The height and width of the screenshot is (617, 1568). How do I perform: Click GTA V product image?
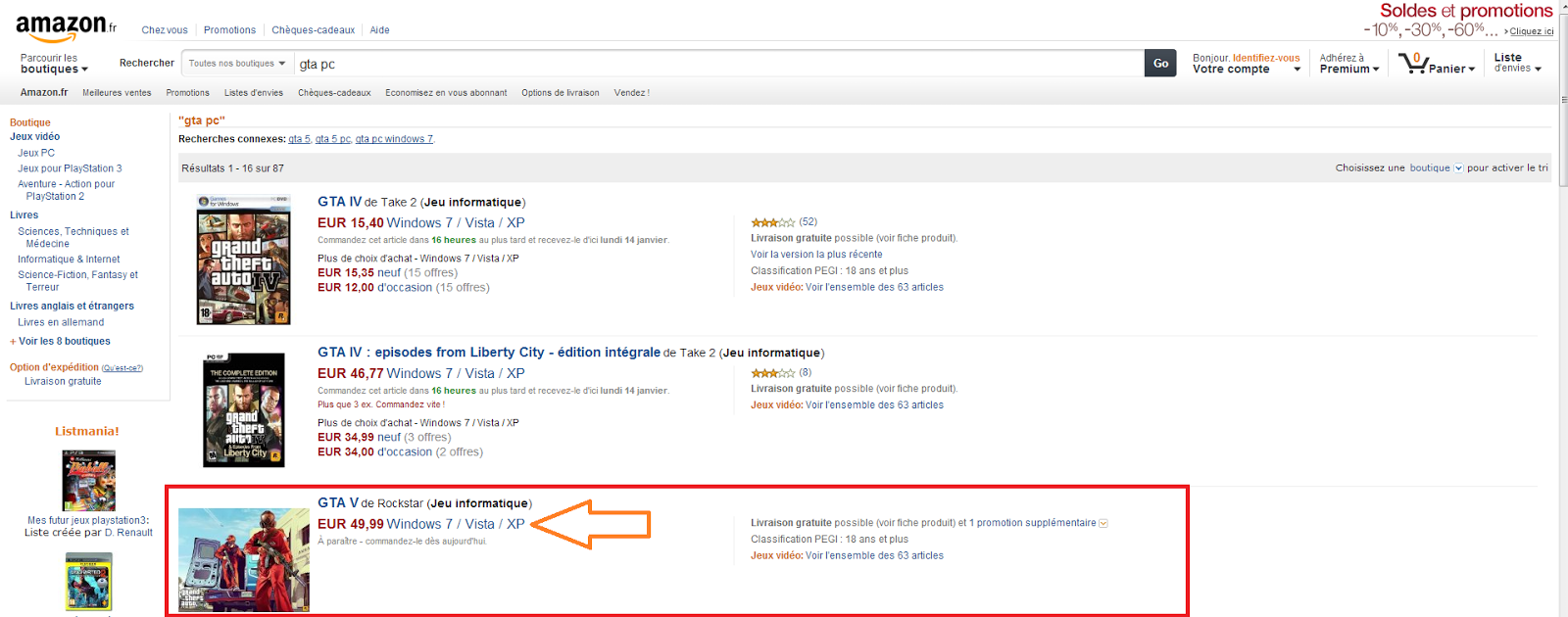[243, 560]
